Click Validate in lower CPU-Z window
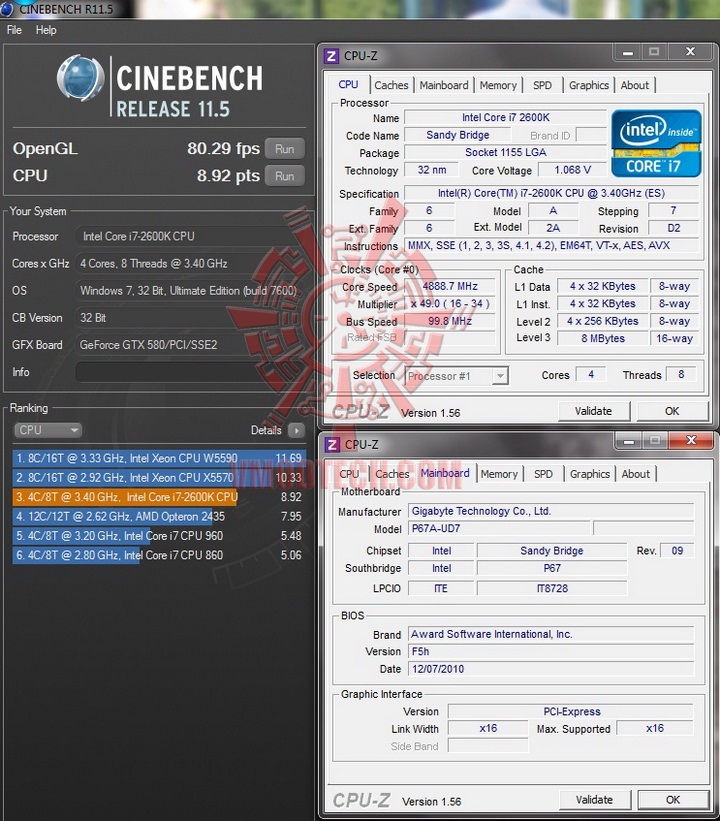720x821 pixels. pos(594,800)
